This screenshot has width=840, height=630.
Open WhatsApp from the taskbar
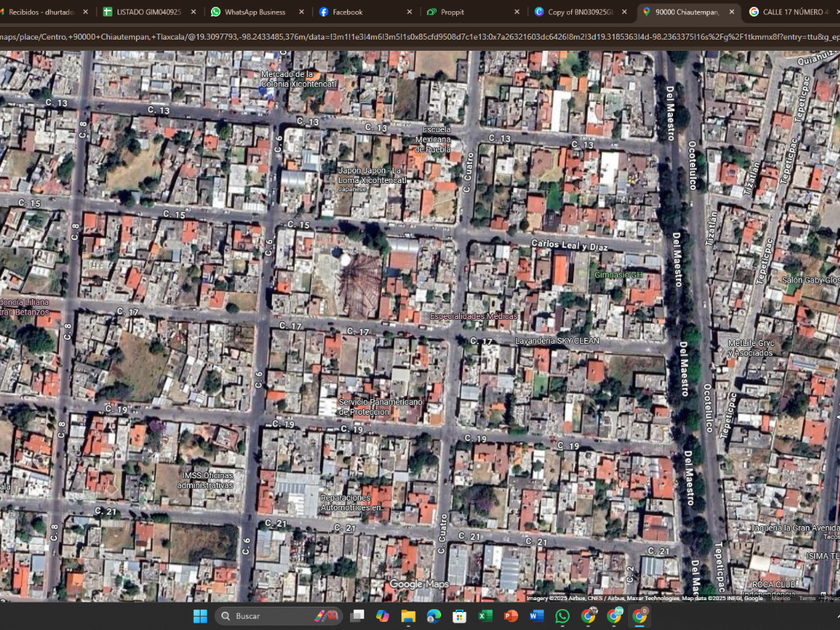(562, 616)
